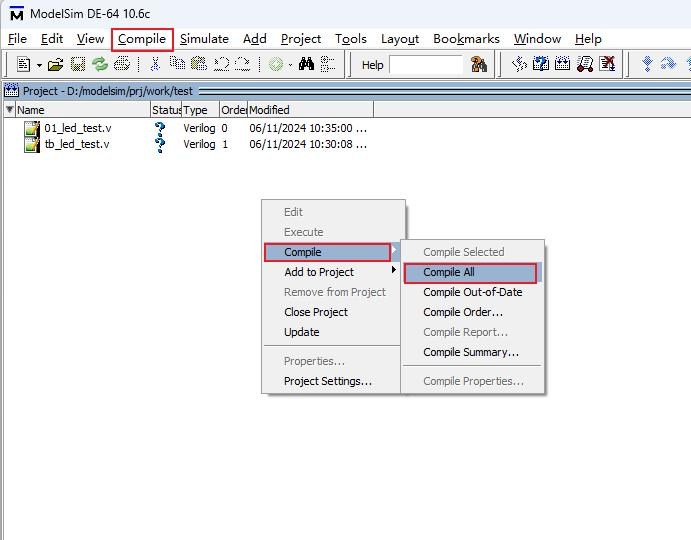691x540 pixels.
Task: Select the 01_led_test.v file row
Action: (x=195, y=128)
